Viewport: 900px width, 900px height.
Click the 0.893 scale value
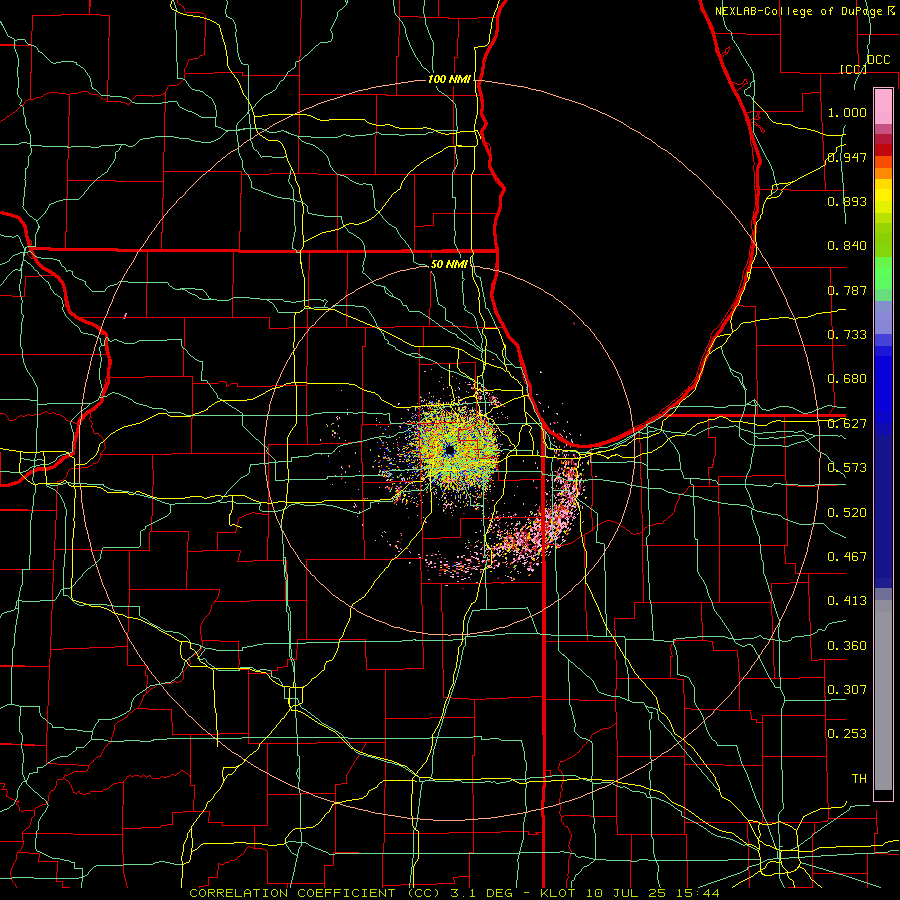click(x=847, y=201)
